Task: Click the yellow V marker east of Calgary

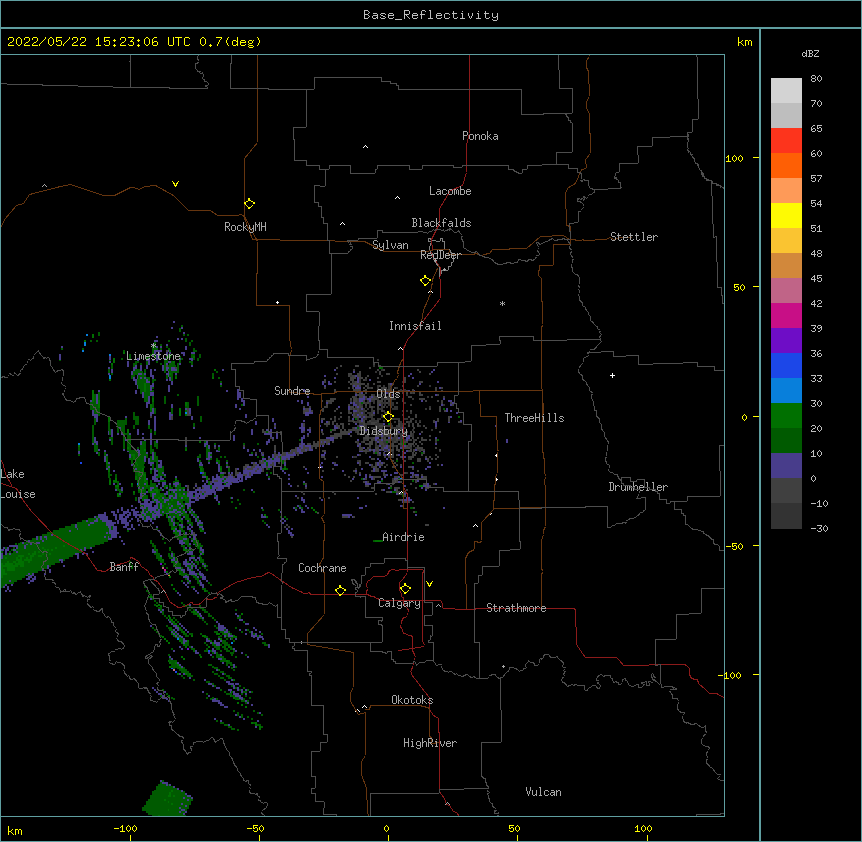Action: tap(429, 584)
